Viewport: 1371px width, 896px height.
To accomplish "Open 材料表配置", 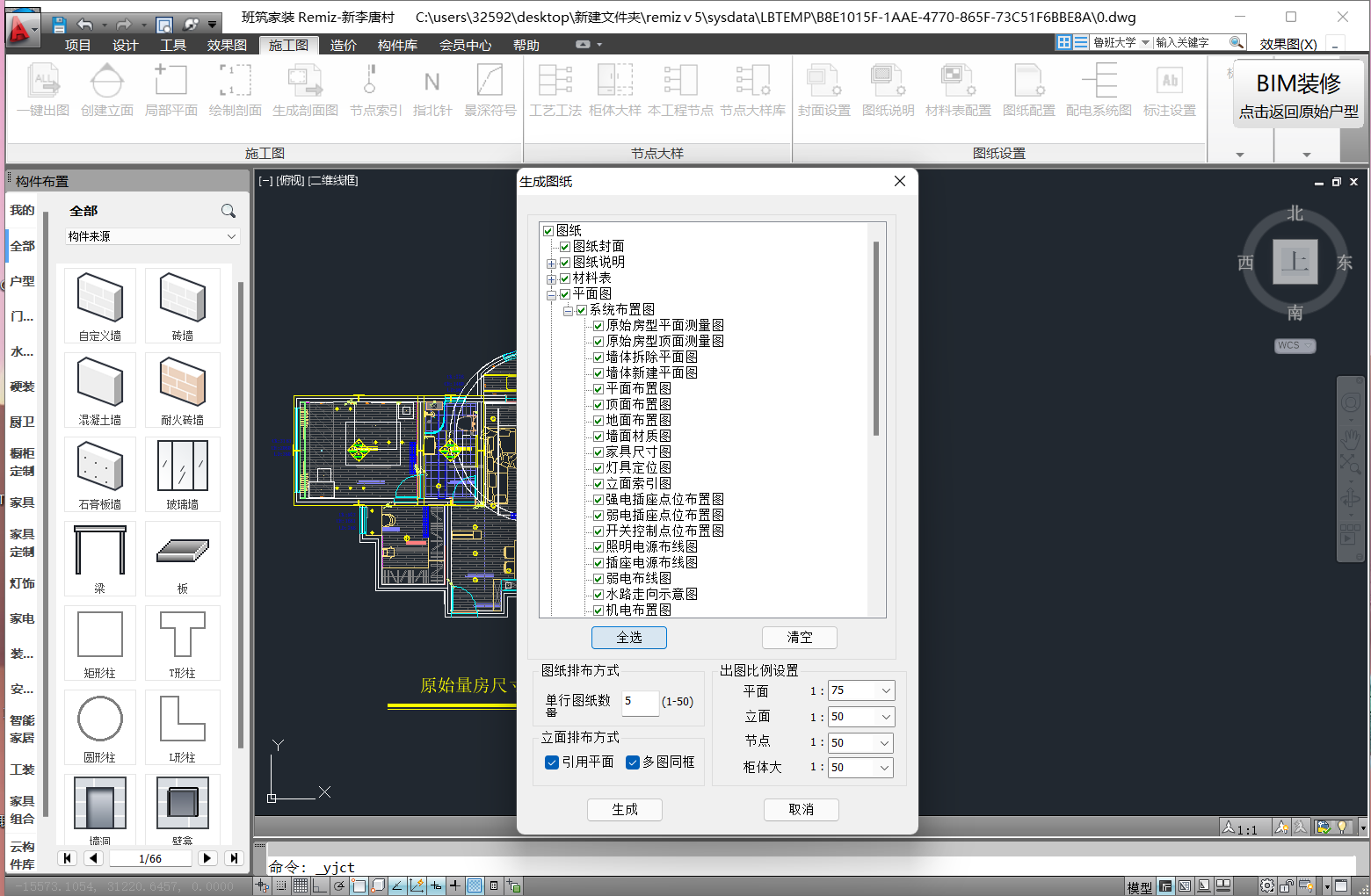I will coord(958,90).
